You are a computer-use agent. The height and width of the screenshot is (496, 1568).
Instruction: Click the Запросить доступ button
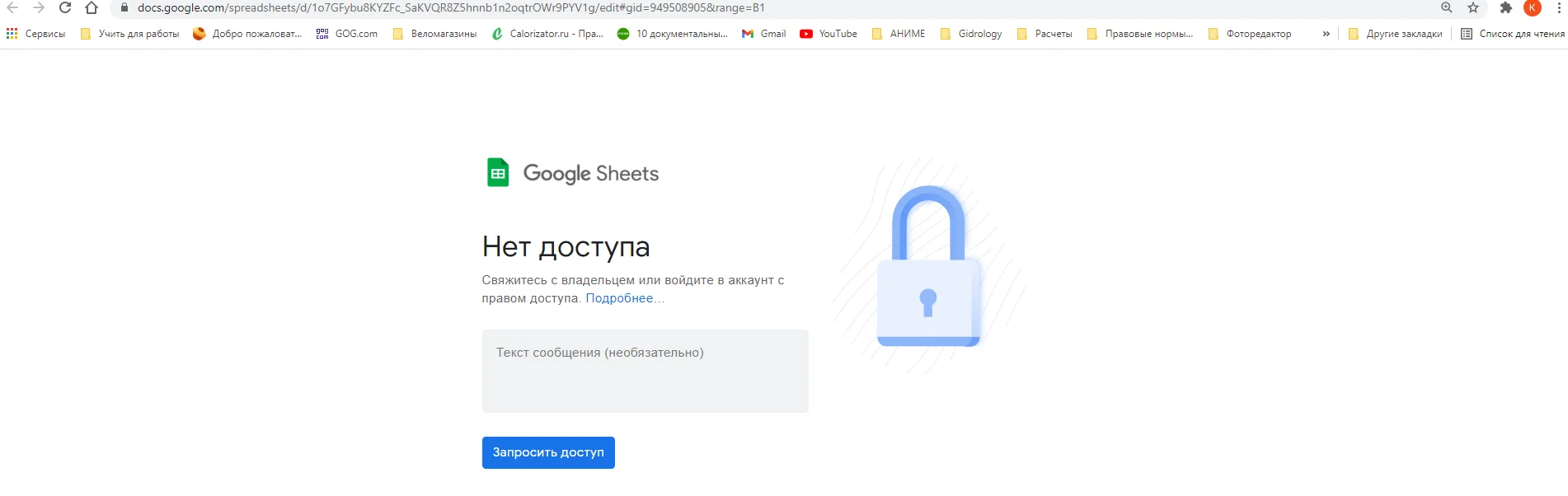pos(547,452)
